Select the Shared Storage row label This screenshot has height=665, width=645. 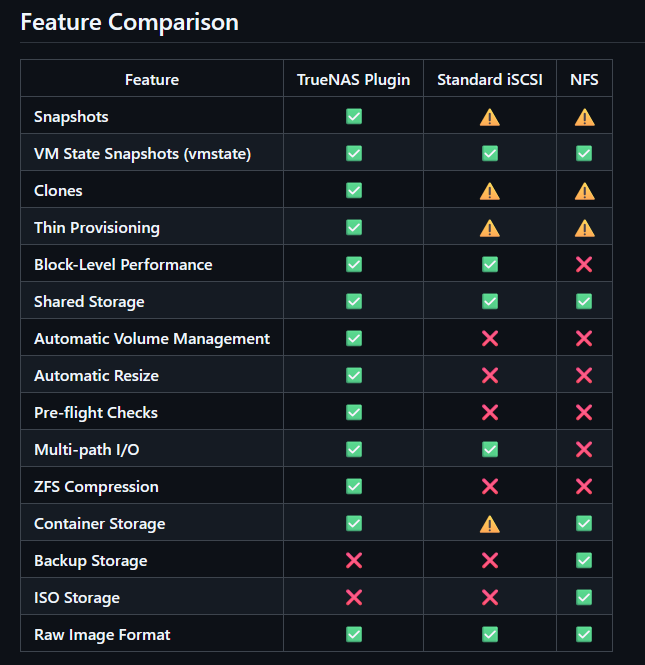[89, 302]
